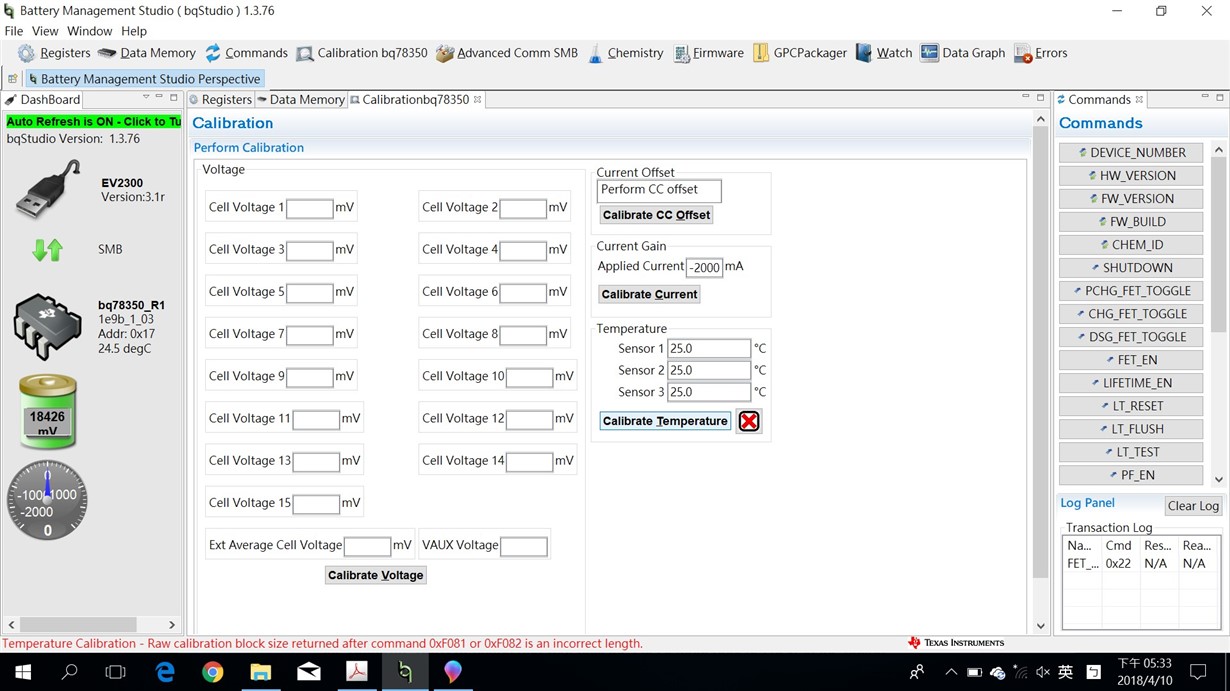Click DashBoard horizontal scrollbar right arrow
This screenshot has width=1230, height=691.
(x=171, y=625)
